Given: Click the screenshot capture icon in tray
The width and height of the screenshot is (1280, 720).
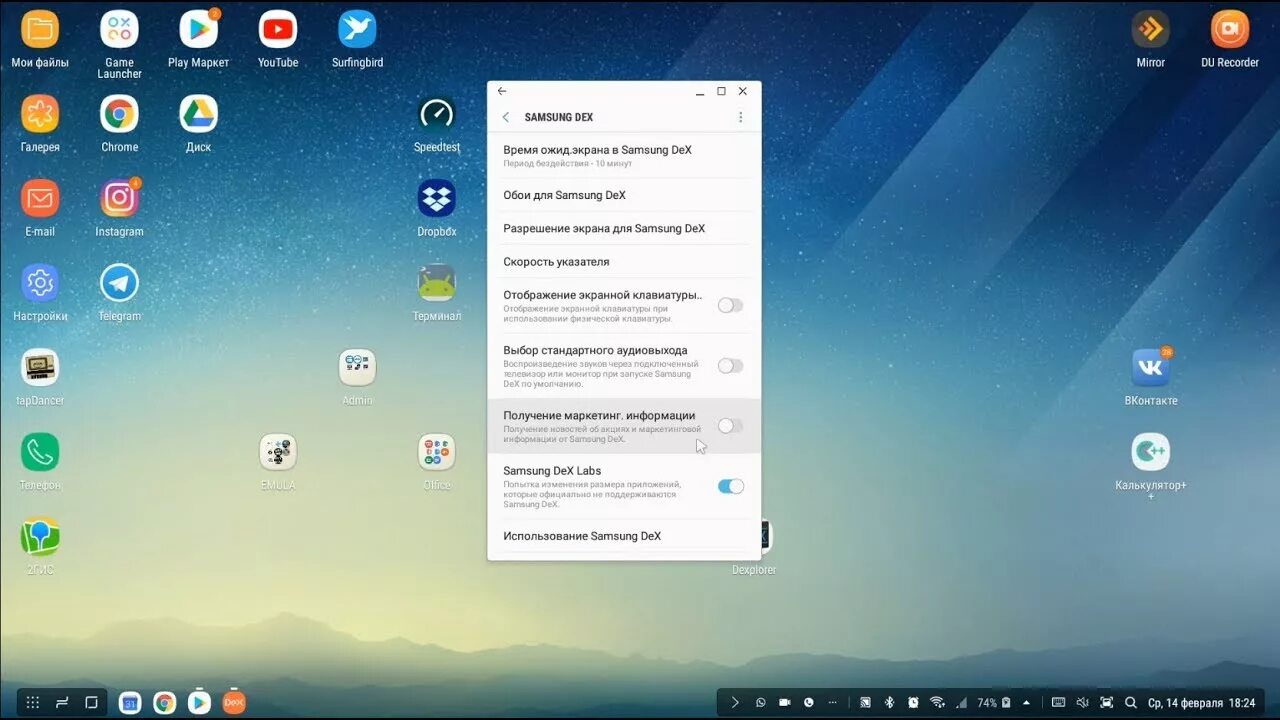Looking at the screenshot, I should (x=1106, y=703).
